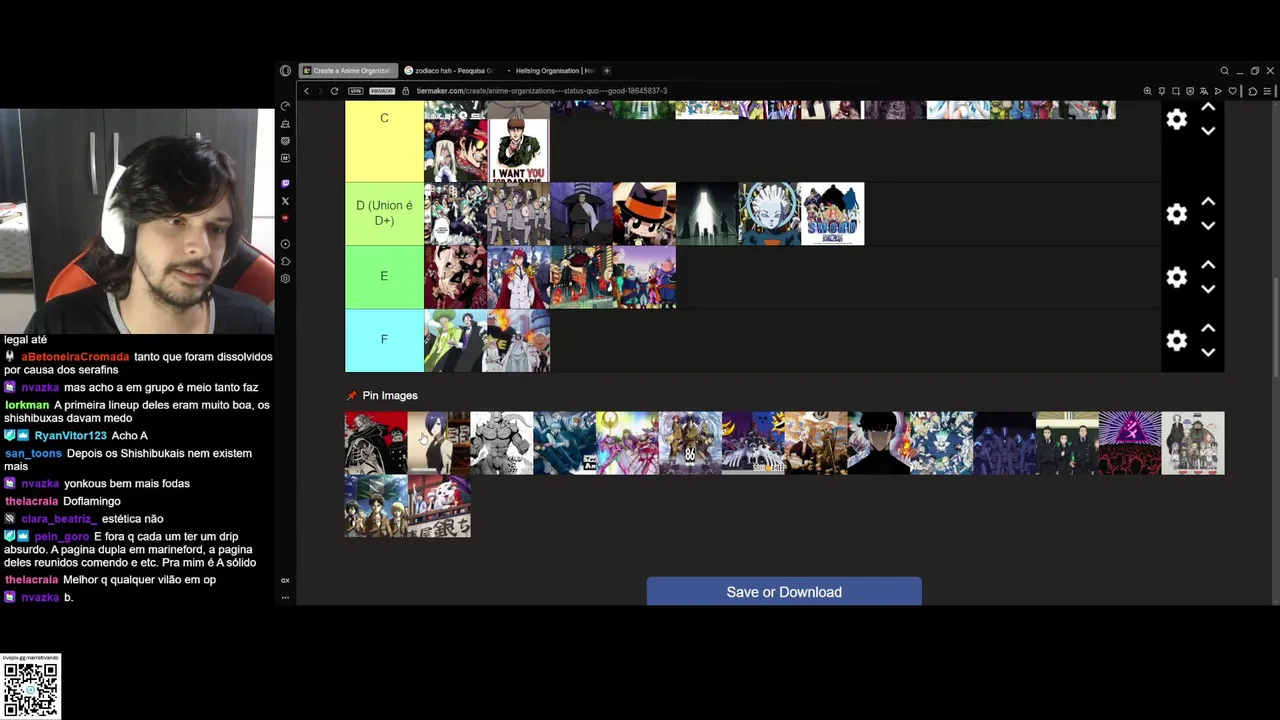Select the 86 anime image in pool

[x=690, y=443]
